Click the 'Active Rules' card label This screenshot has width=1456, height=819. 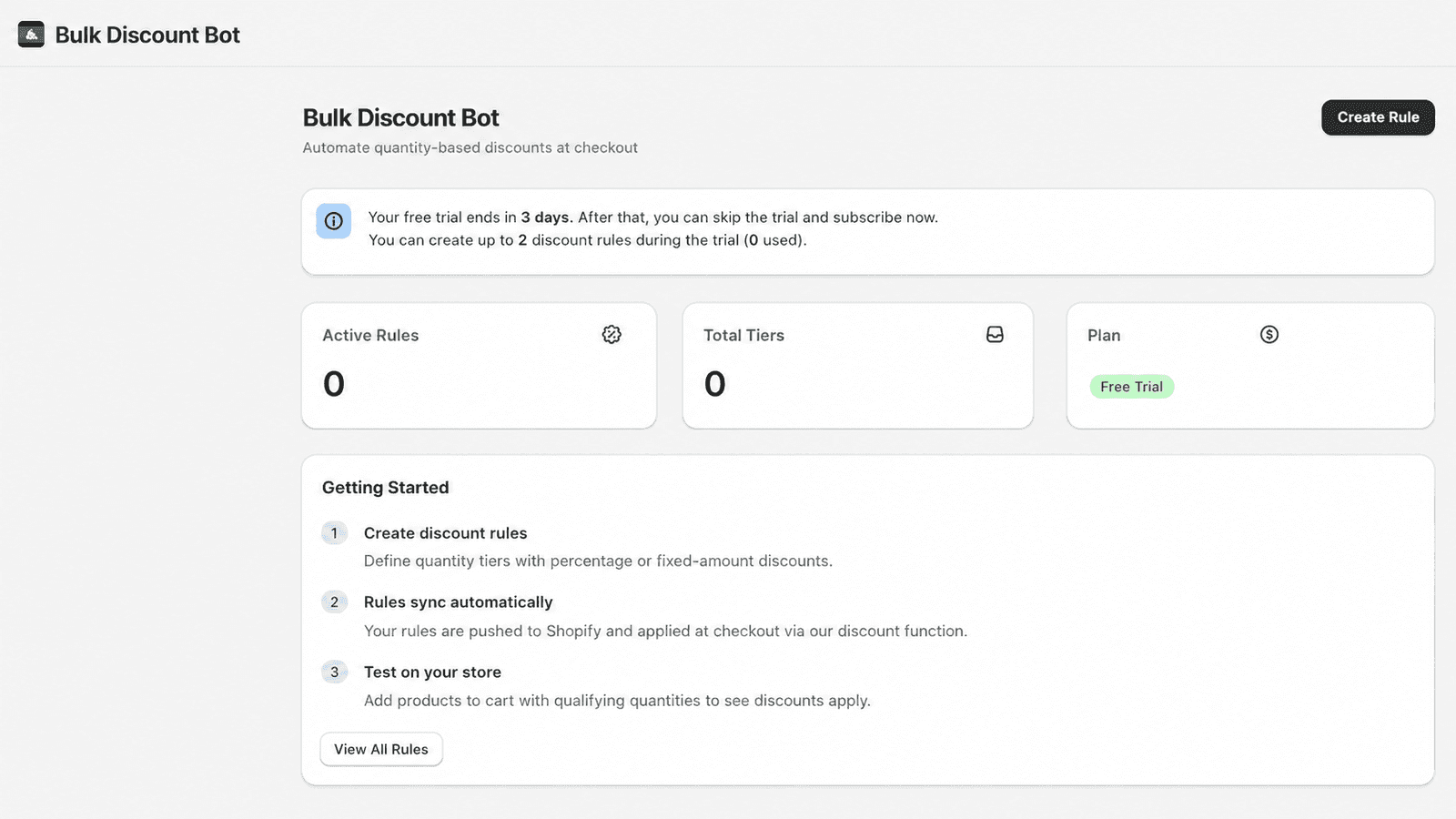click(370, 336)
